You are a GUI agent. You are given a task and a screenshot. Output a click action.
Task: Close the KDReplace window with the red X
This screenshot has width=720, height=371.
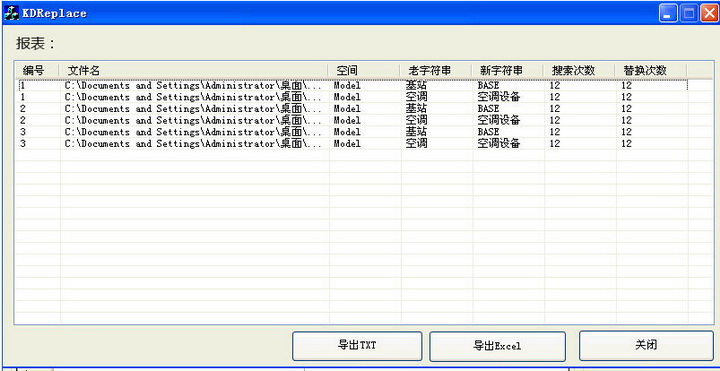[x=709, y=13]
